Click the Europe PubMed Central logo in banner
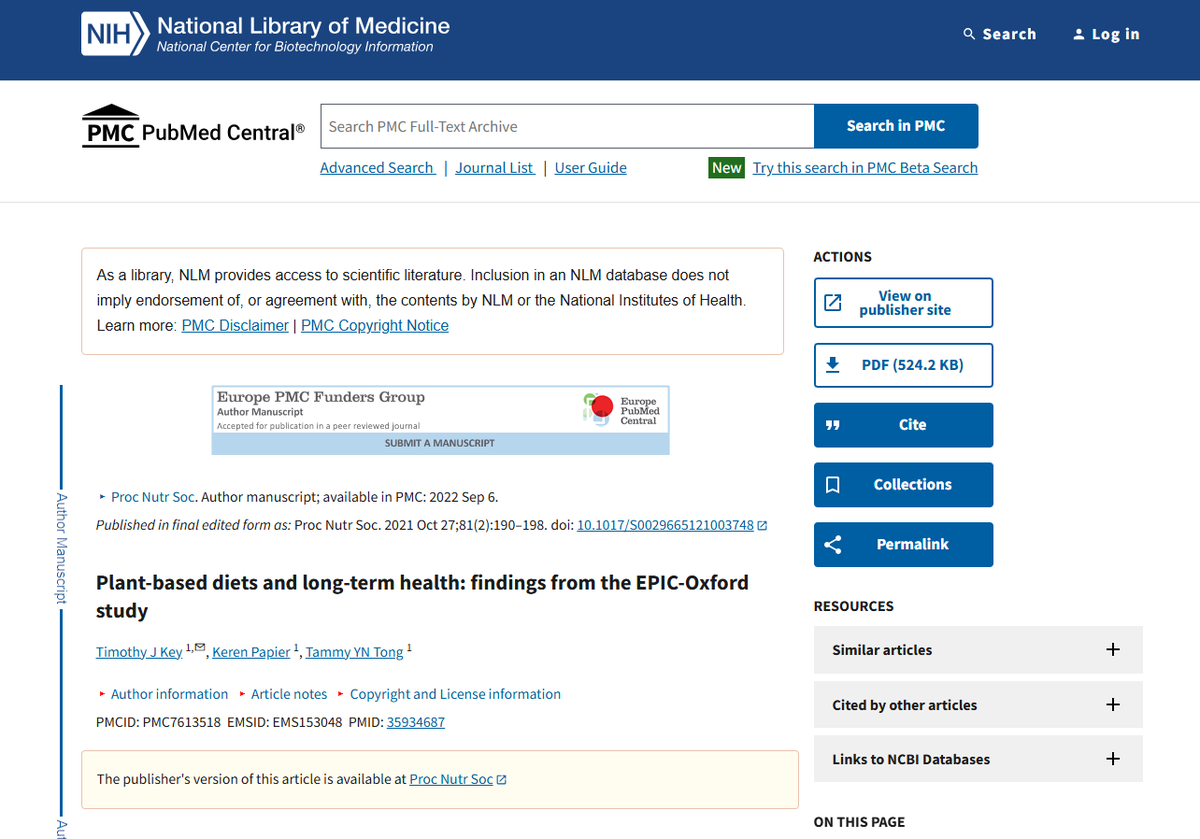 click(x=621, y=410)
